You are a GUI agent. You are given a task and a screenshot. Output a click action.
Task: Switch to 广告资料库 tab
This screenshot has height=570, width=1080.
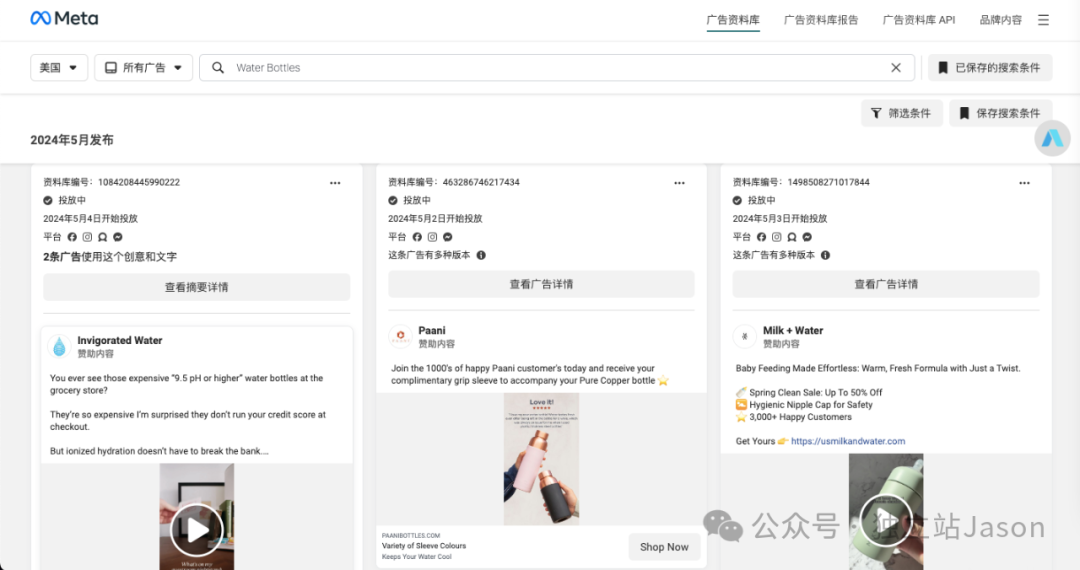pos(733,20)
